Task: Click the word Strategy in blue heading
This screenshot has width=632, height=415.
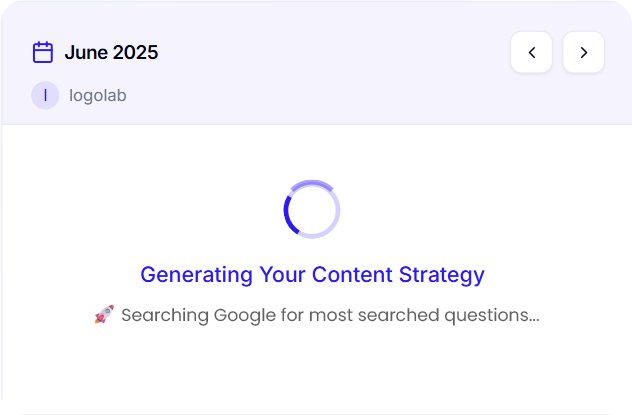Action: (442, 276)
